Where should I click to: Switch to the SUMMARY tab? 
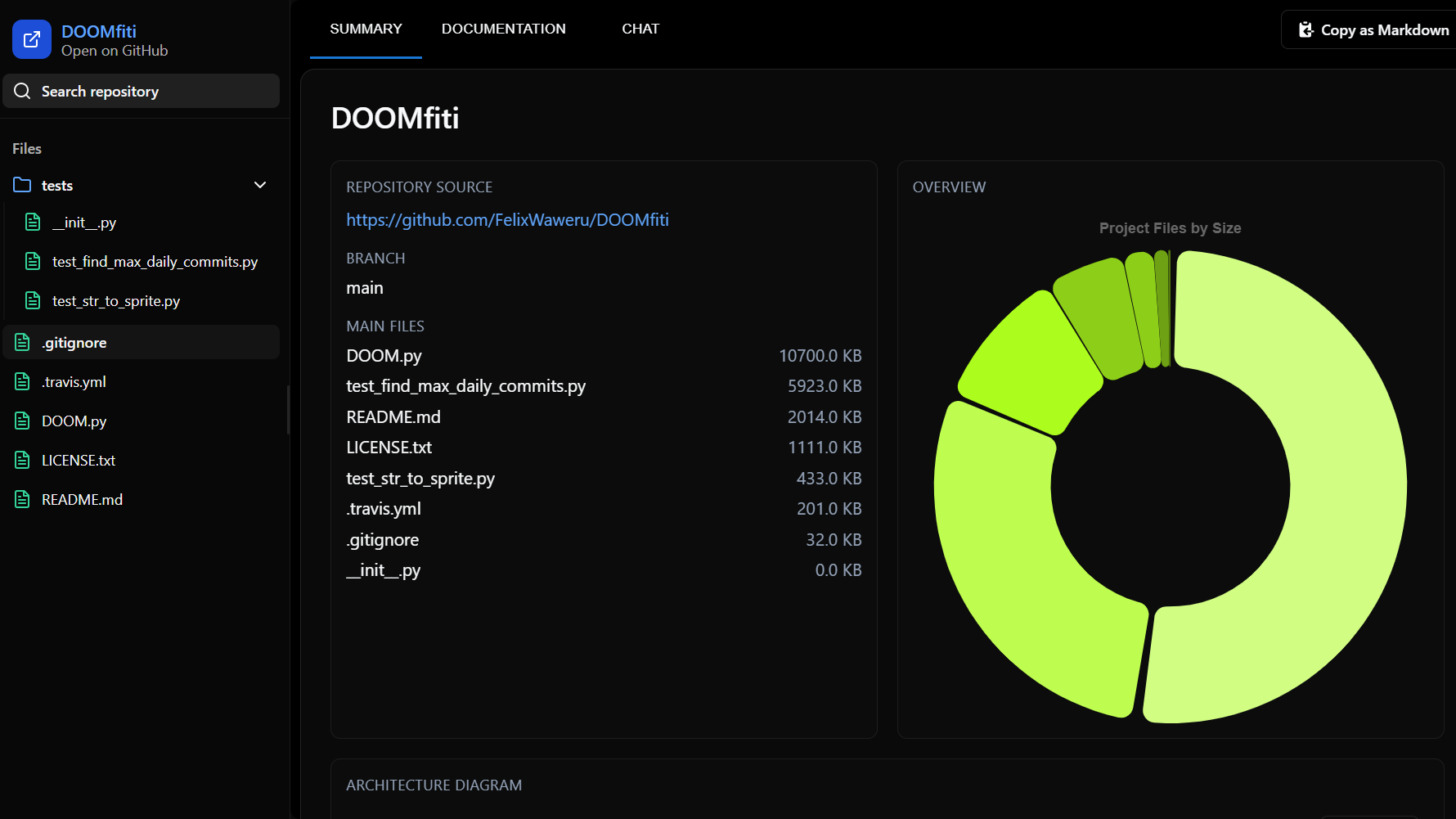[x=366, y=29]
